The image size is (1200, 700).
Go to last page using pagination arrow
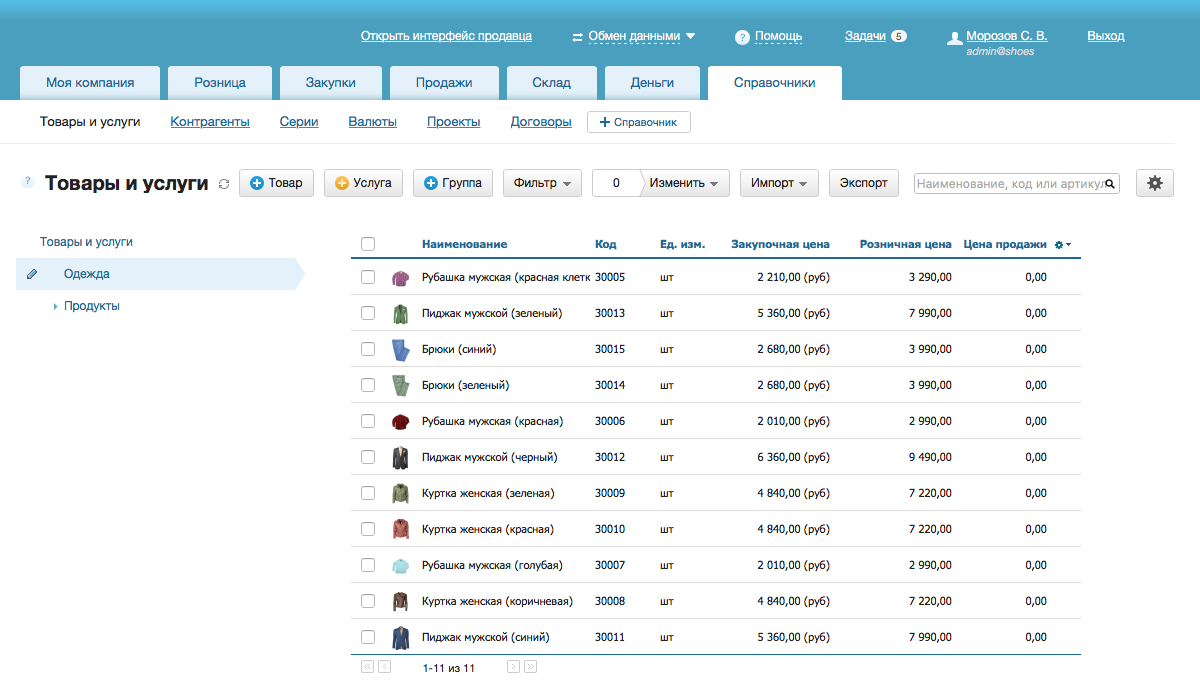point(531,667)
